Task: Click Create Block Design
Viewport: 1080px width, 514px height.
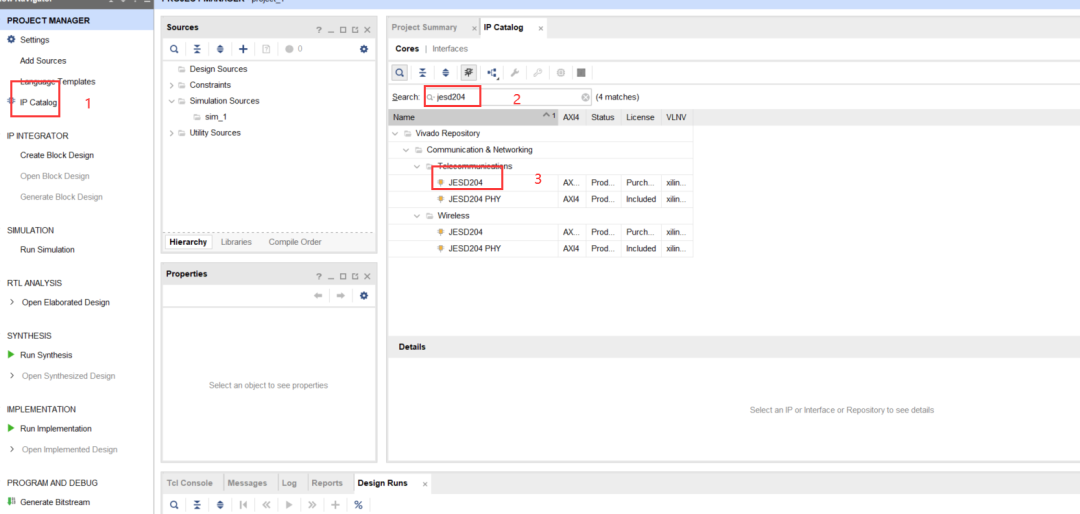Action: pos(57,155)
